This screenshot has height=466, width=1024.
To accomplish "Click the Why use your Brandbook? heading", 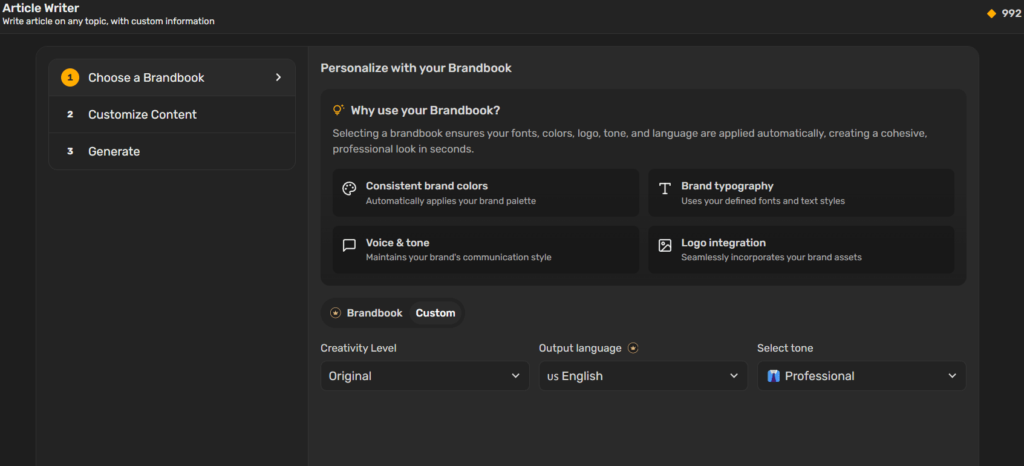I will [x=425, y=110].
